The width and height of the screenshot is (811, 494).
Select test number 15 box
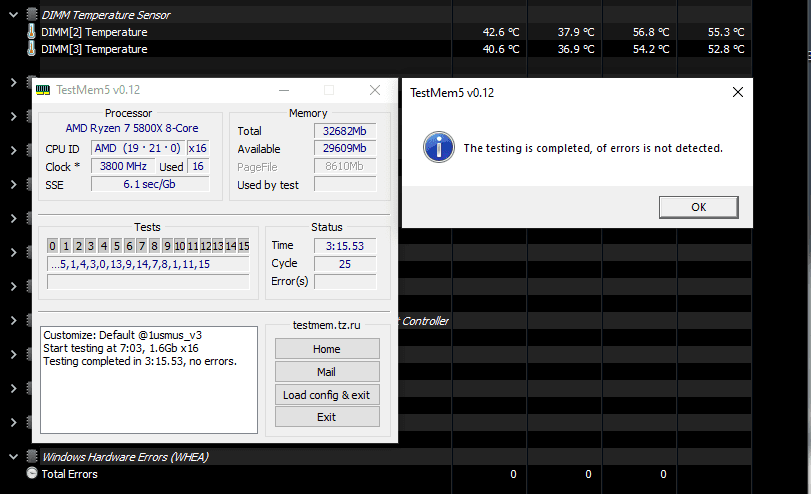coord(244,246)
